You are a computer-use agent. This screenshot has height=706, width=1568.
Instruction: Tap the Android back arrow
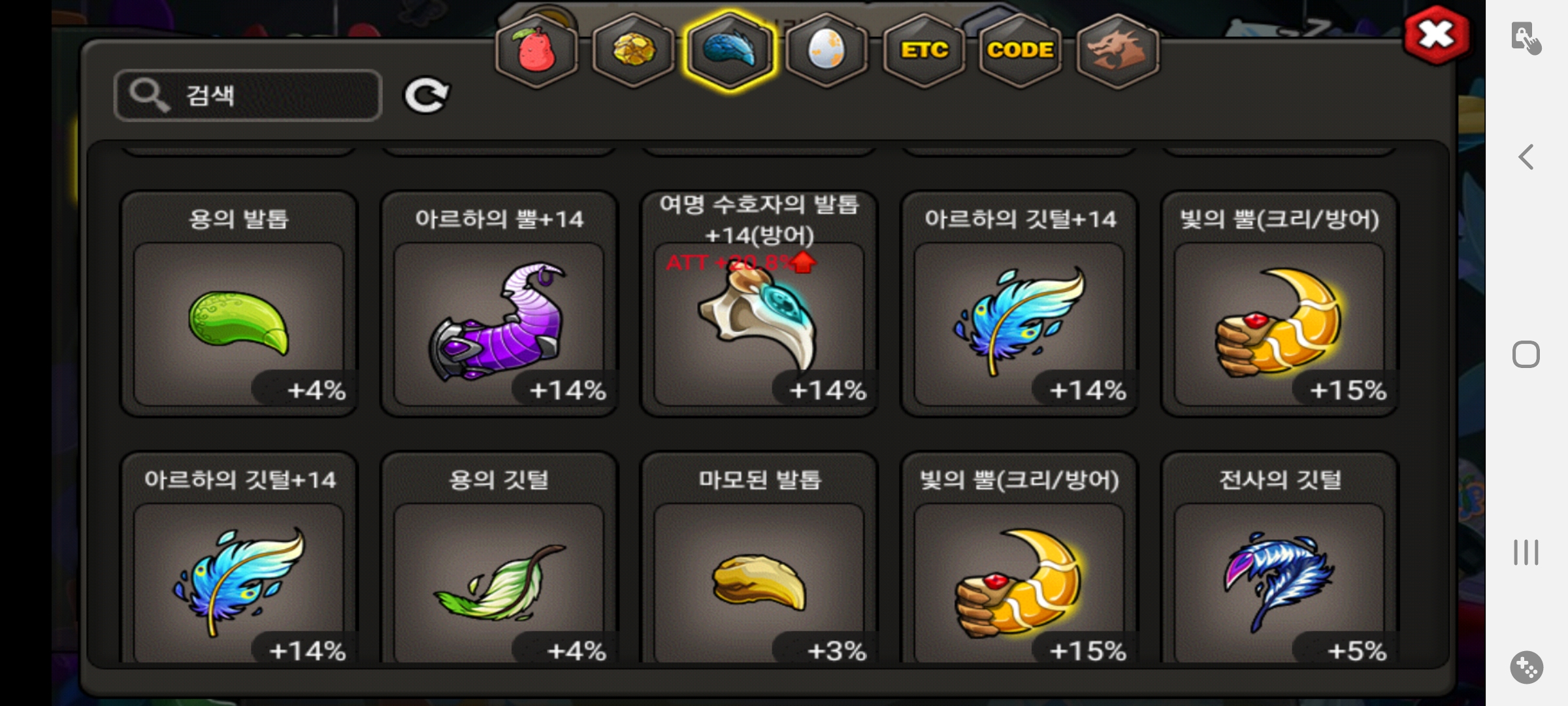pos(1526,157)
